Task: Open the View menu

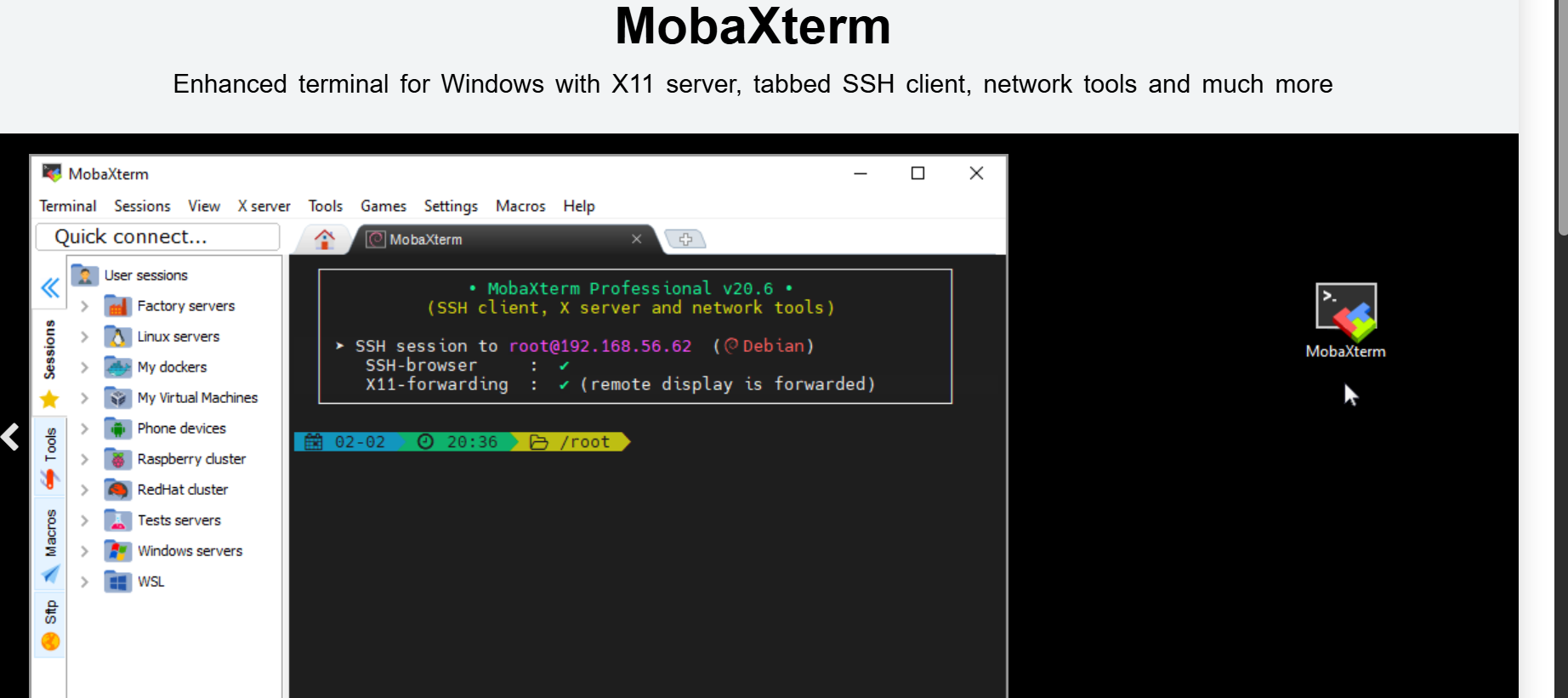Action: (204, 206)
